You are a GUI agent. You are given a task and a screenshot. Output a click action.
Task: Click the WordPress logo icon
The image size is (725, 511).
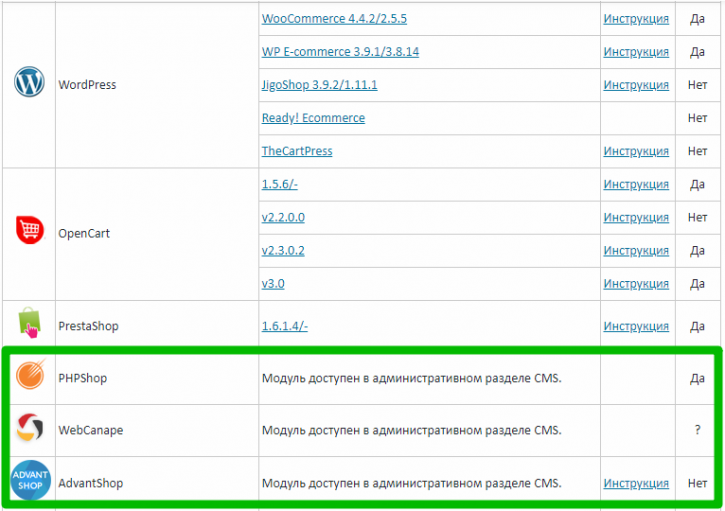click(29, 81)
